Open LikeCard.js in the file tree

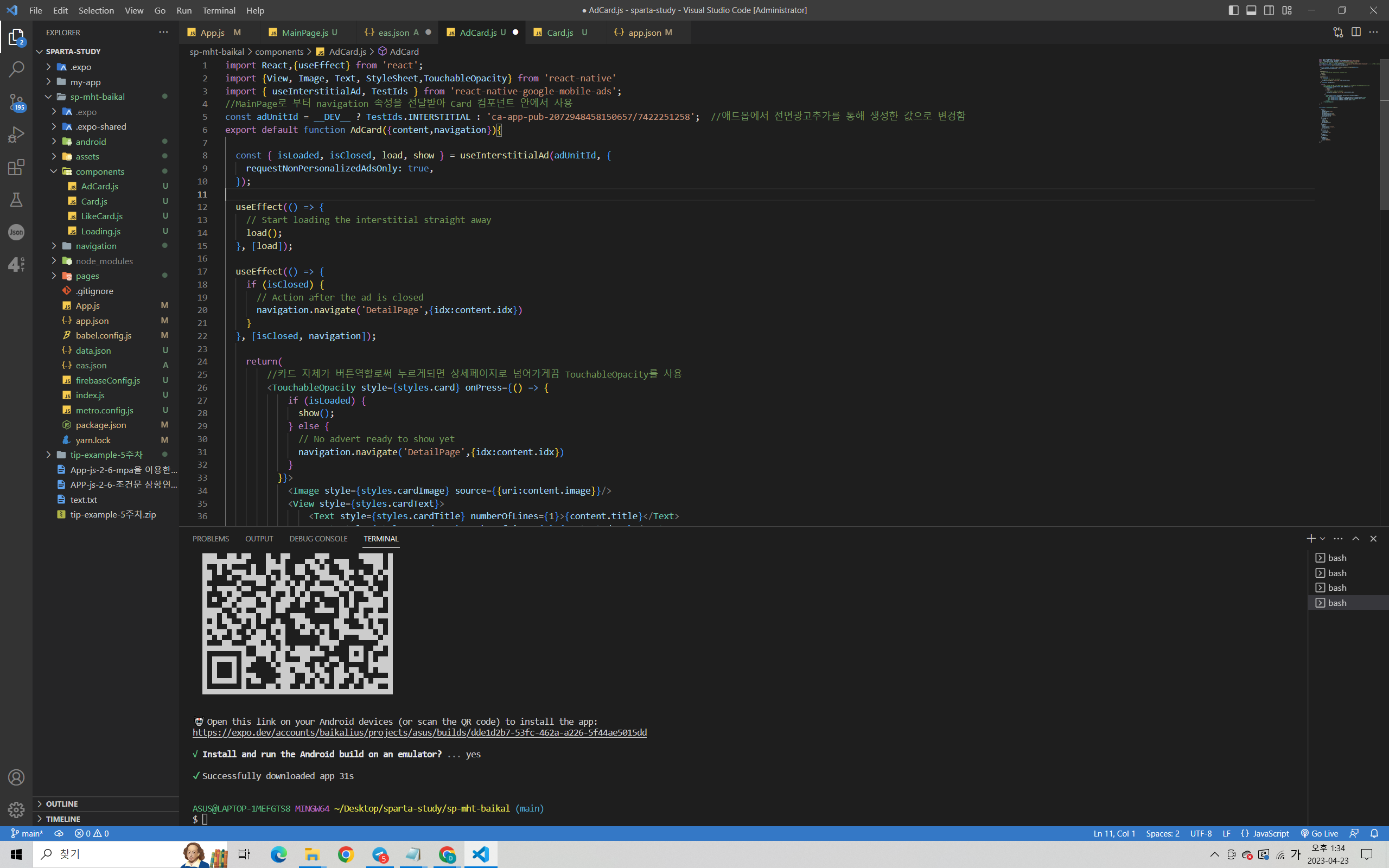(x=101, y=216)
